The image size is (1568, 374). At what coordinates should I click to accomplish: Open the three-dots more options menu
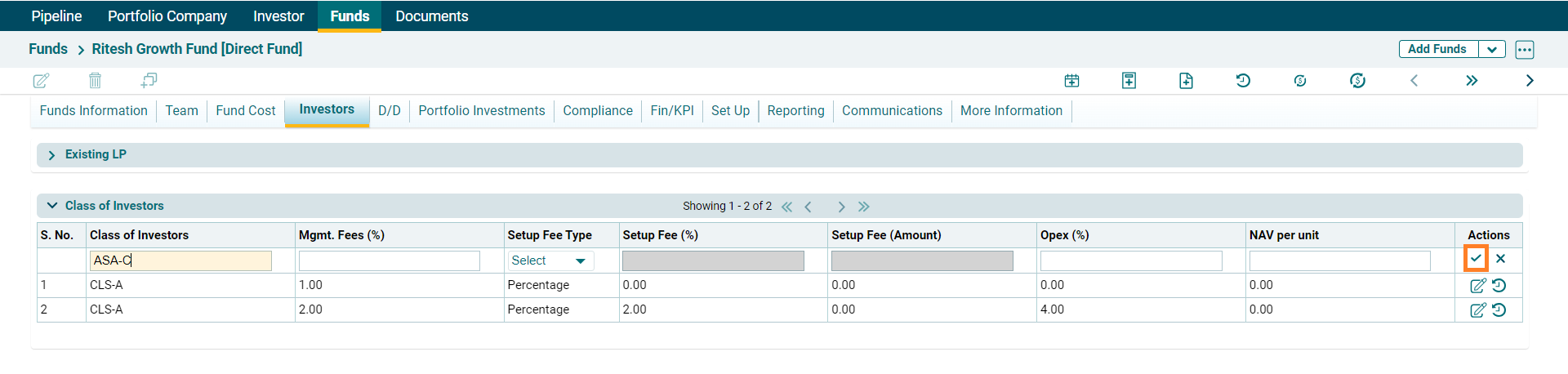coord(1525,49)
